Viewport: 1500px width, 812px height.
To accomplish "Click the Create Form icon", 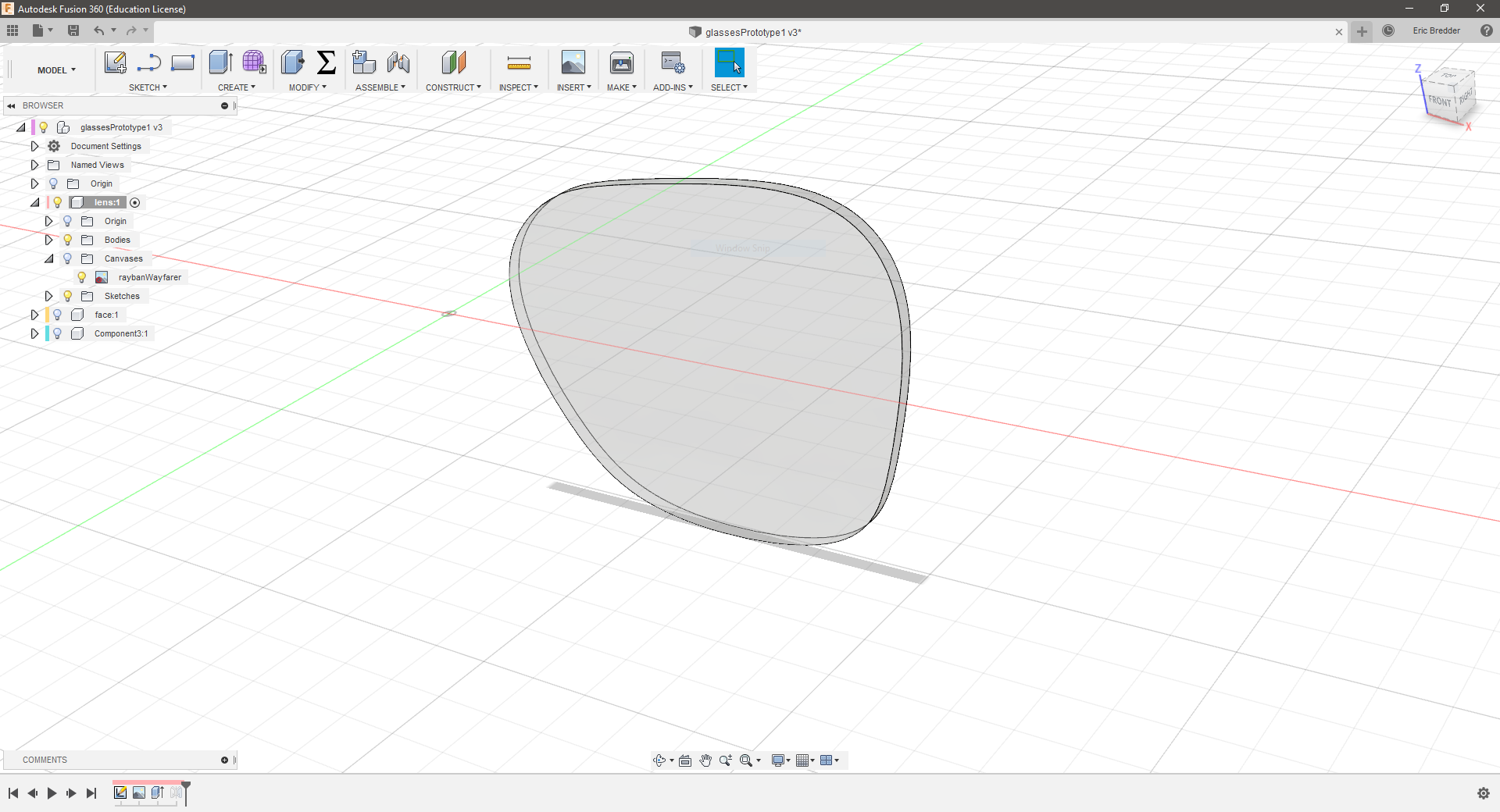I will coord(254,62).
